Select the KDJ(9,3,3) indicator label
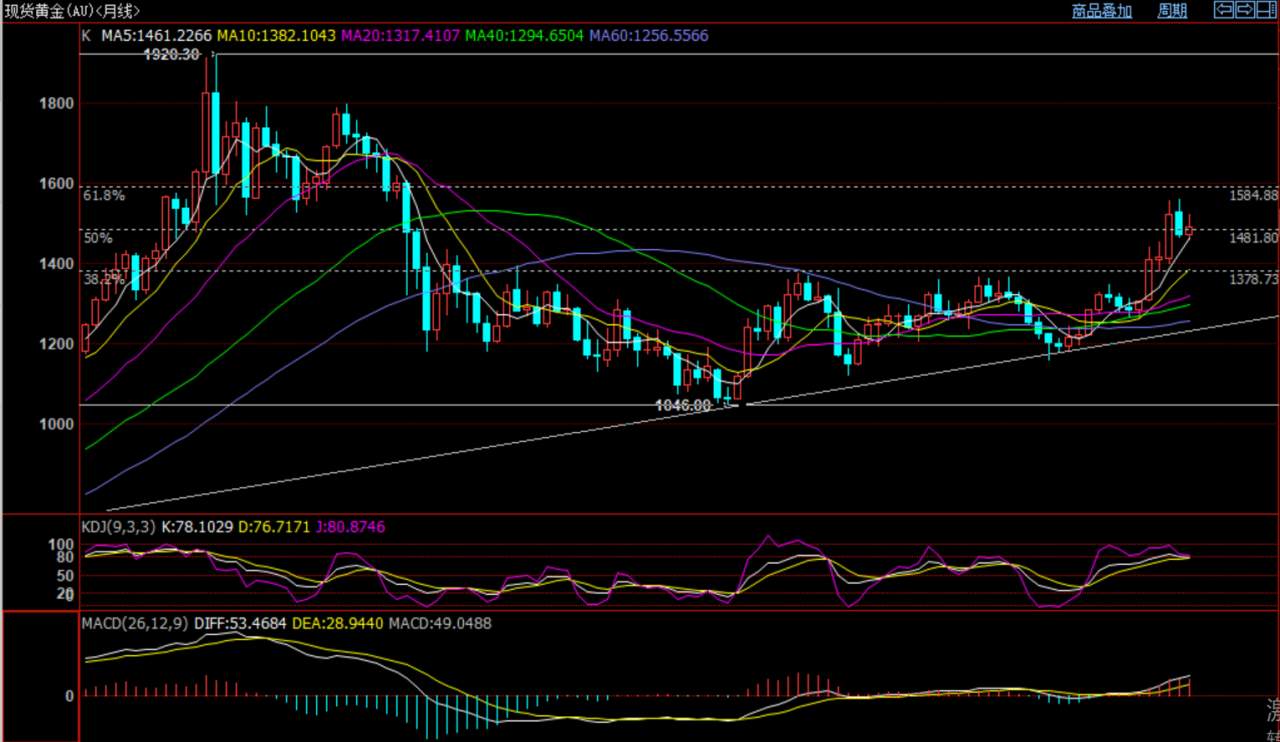Image resolution: width=1280 pixels, height=742 pixels. 119,526
